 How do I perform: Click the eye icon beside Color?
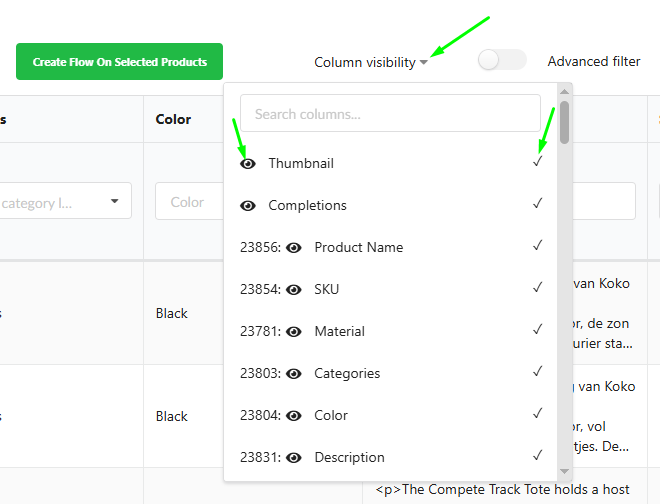[x=294, y=415]
